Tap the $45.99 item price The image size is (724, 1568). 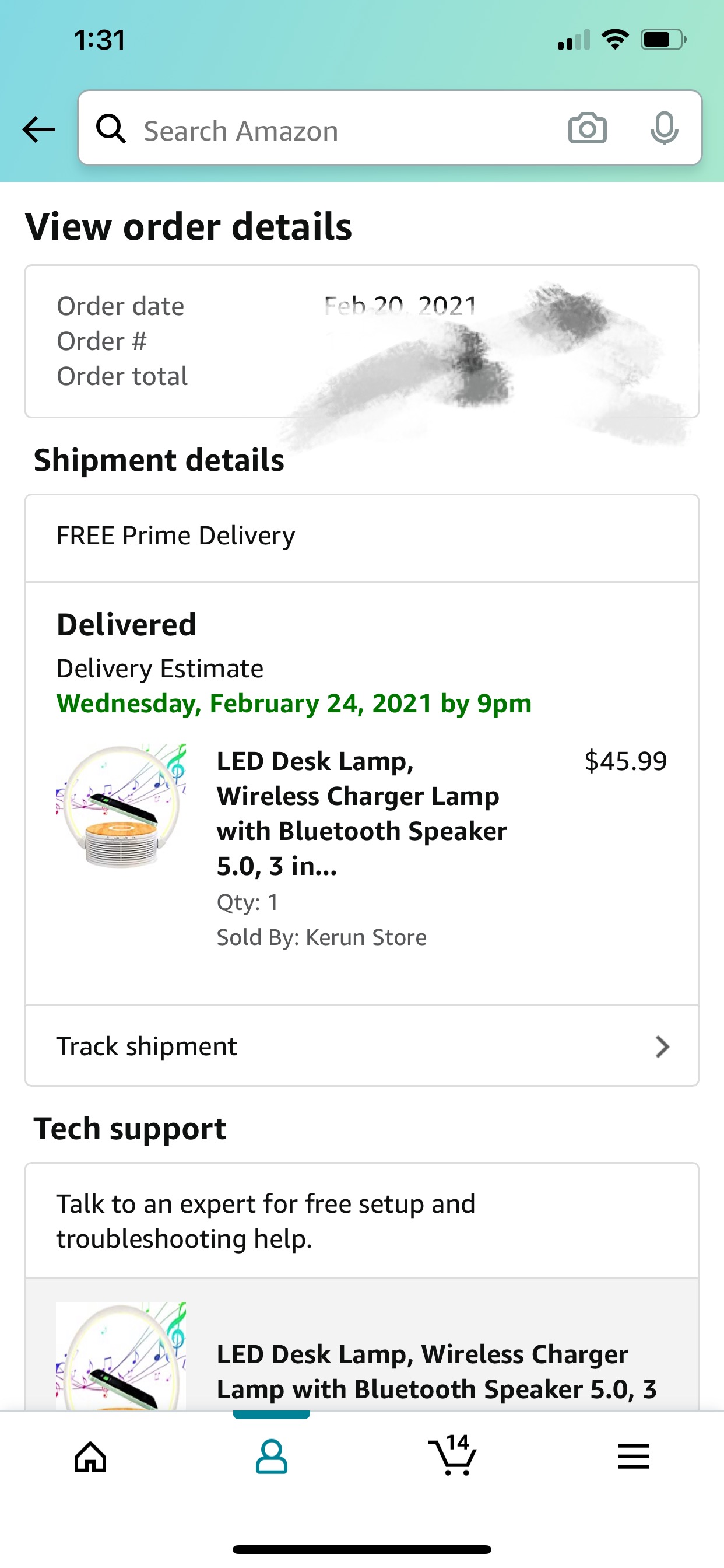(x=625, y=761)
